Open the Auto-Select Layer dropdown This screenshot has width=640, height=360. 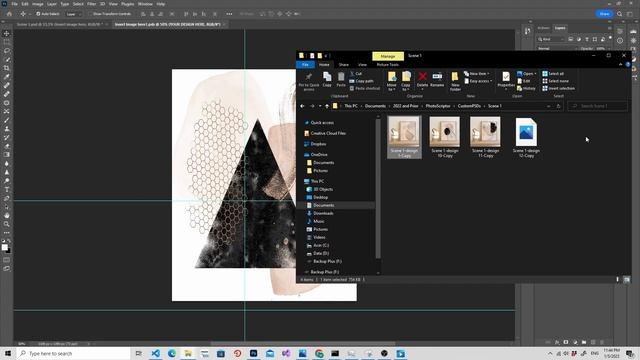(74, 14)
